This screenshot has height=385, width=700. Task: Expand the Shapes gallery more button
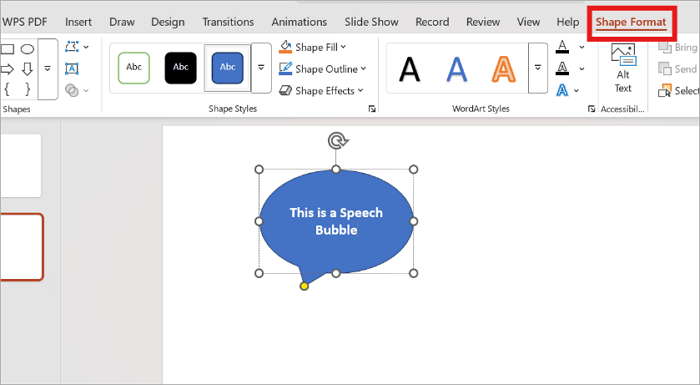pos(48,69)
